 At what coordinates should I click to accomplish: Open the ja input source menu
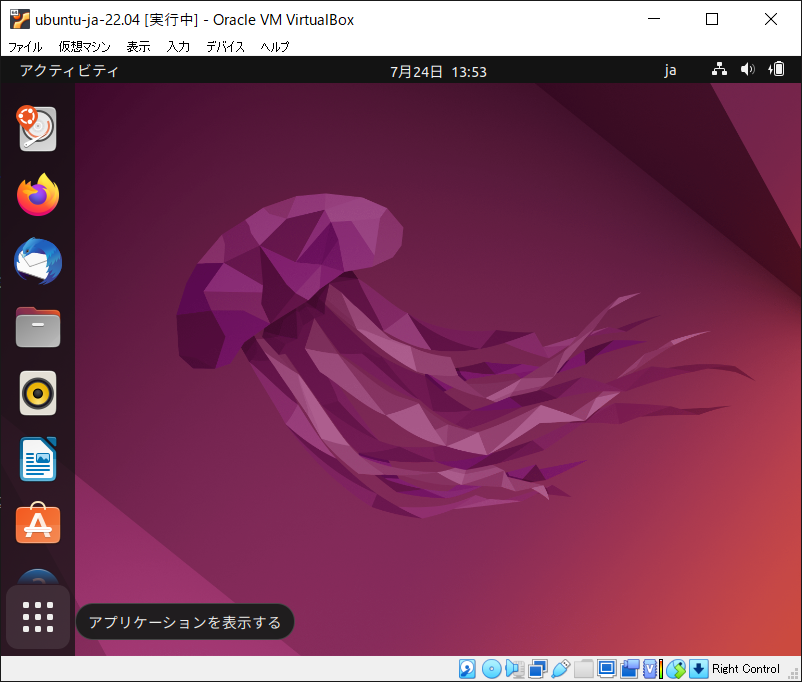pos(670,71)
